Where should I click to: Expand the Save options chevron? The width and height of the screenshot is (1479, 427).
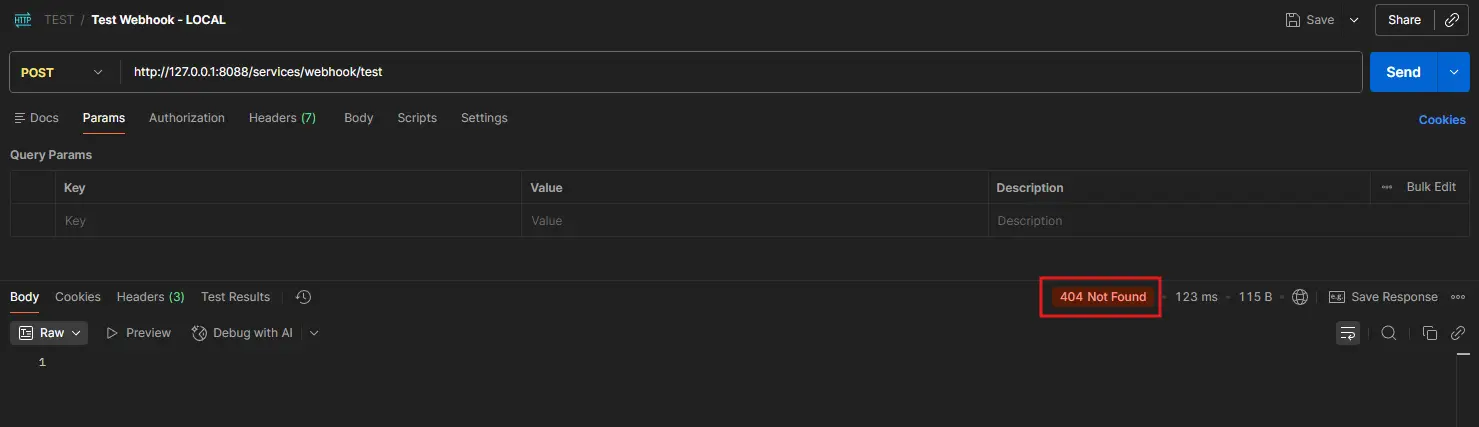[1354, 20]
